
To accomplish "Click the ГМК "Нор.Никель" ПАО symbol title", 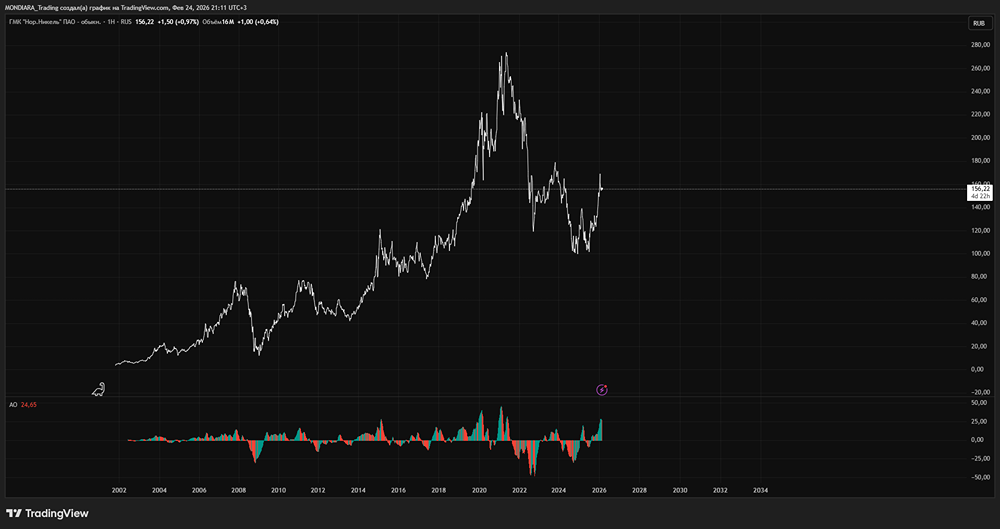I will pyautogui.click(x=57, y=22).
